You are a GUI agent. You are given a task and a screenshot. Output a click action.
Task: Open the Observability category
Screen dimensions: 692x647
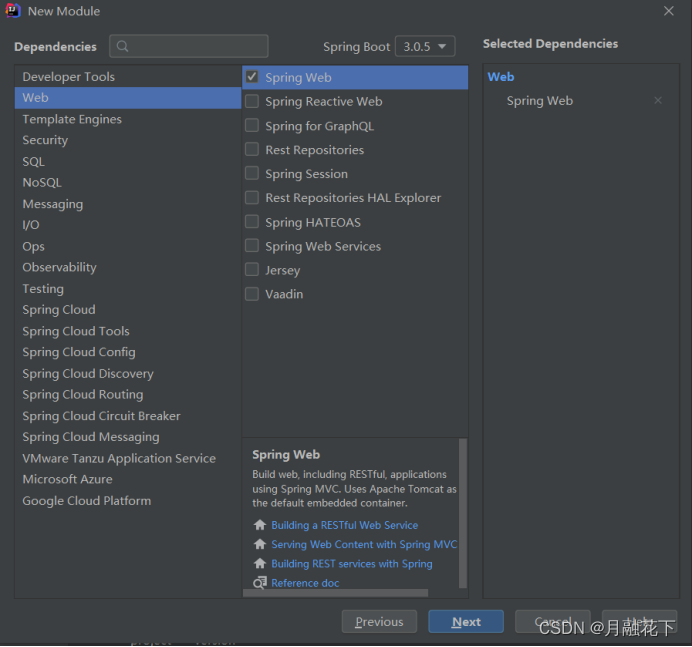point(128,267)
